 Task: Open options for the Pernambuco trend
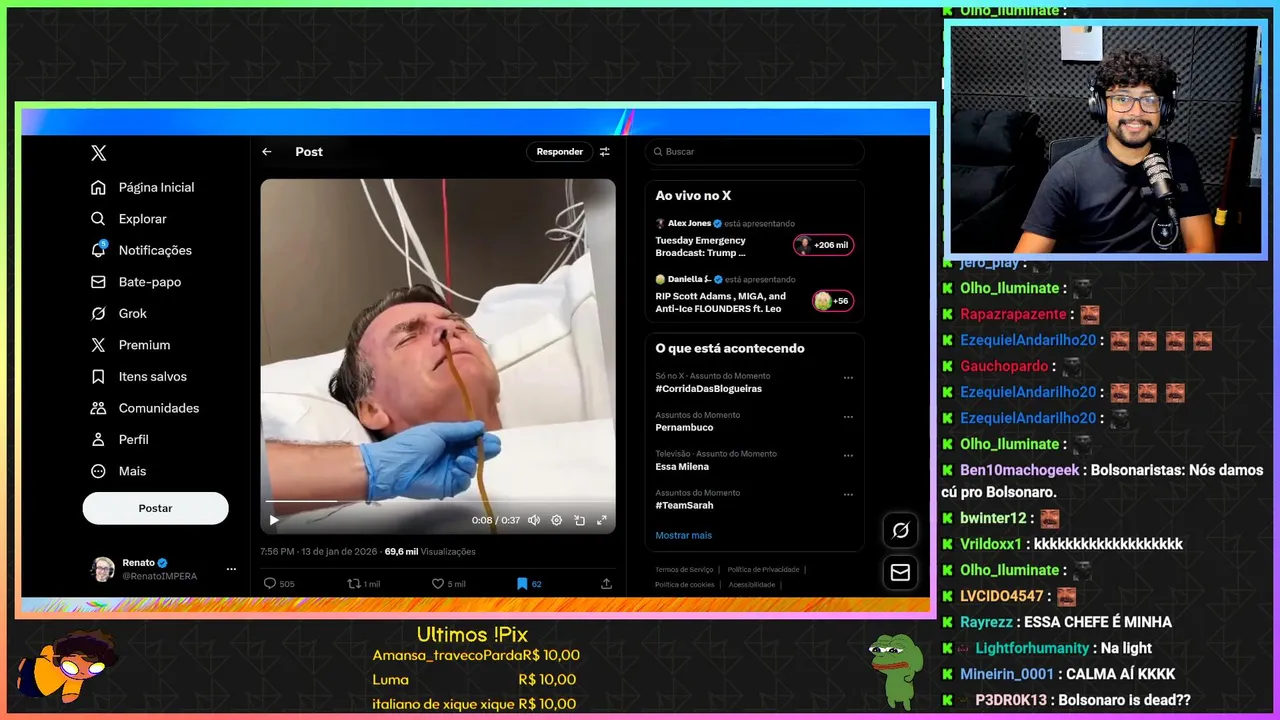pyautogui.click(x=848, y=417)
